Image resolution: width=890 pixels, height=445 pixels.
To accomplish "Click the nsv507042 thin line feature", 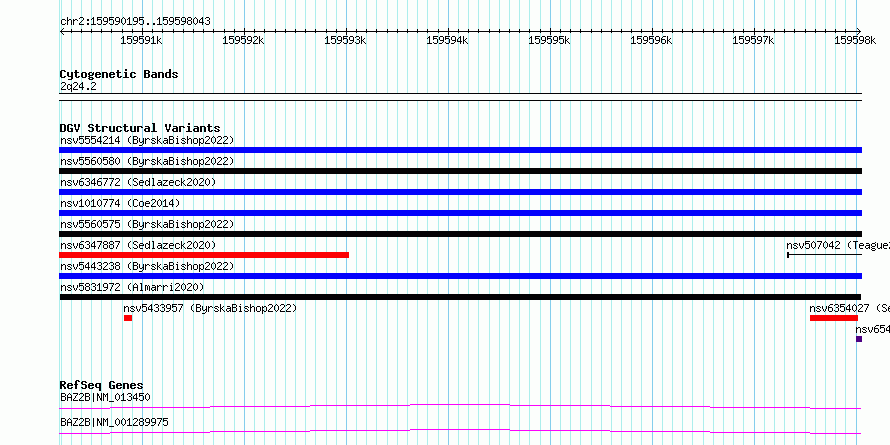I will (825, 255).
